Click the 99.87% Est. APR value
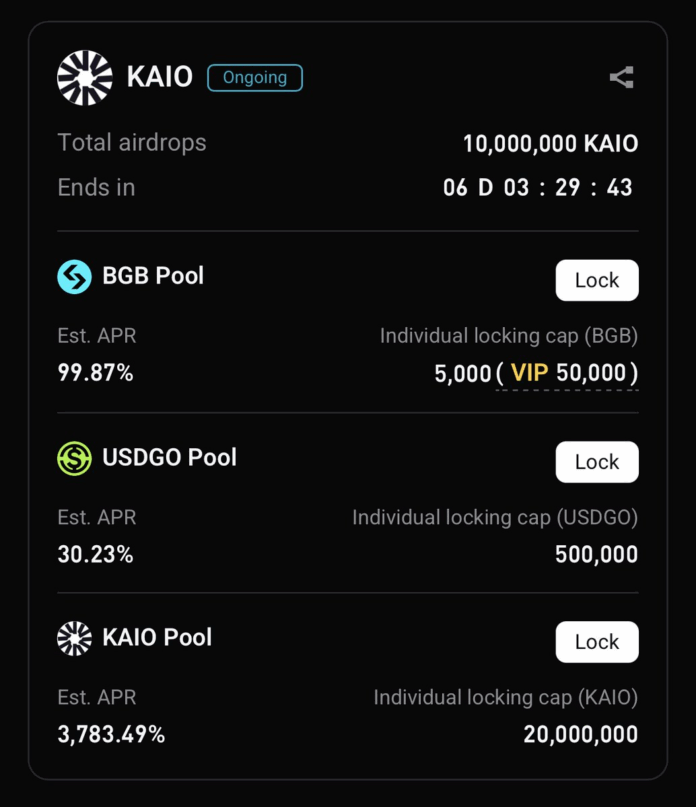 click(95, 373)
